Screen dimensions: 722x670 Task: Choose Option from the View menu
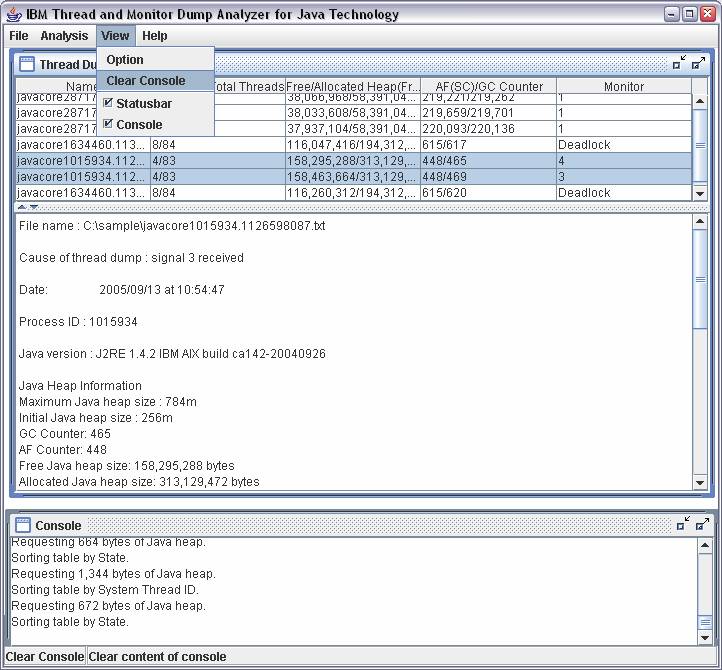point(156,60)
